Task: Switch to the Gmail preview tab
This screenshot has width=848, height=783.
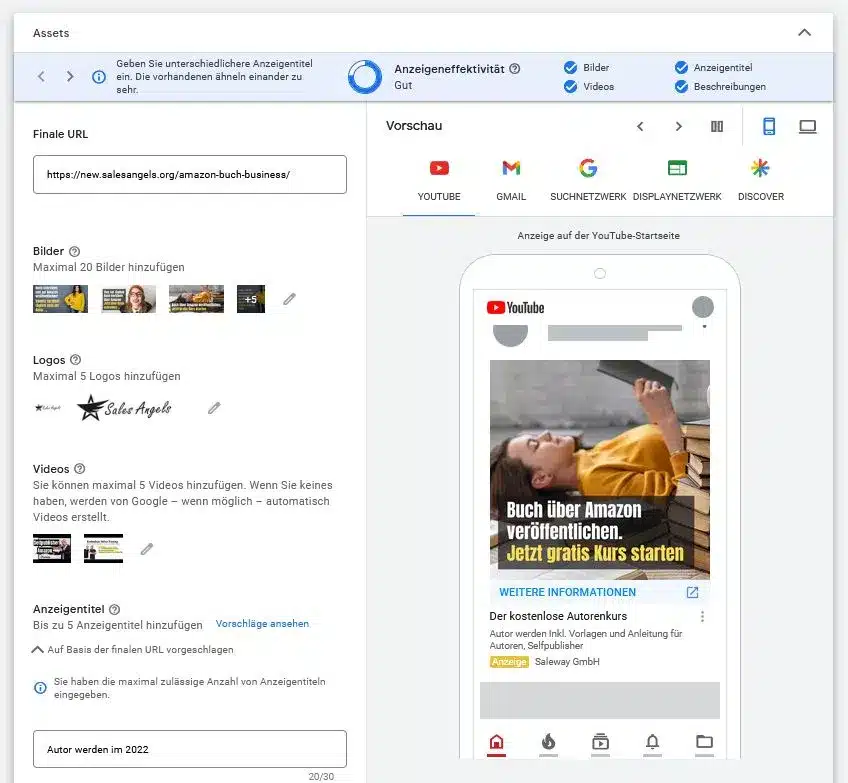Action: pyautogui.click(x=511, y=181)
